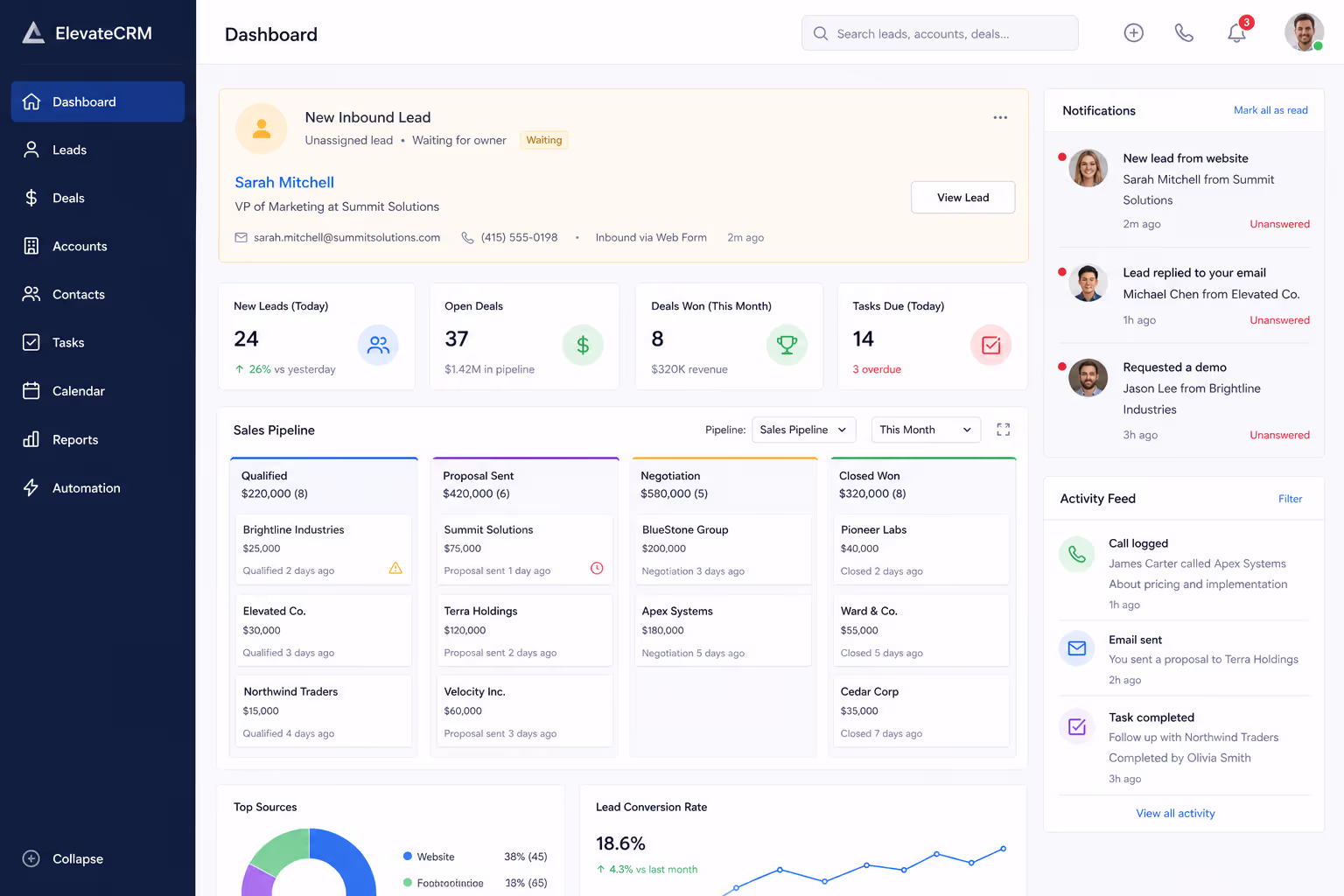Open the Reports menu item
Screen dimensions: 1344x896
(x=98, y=439)
